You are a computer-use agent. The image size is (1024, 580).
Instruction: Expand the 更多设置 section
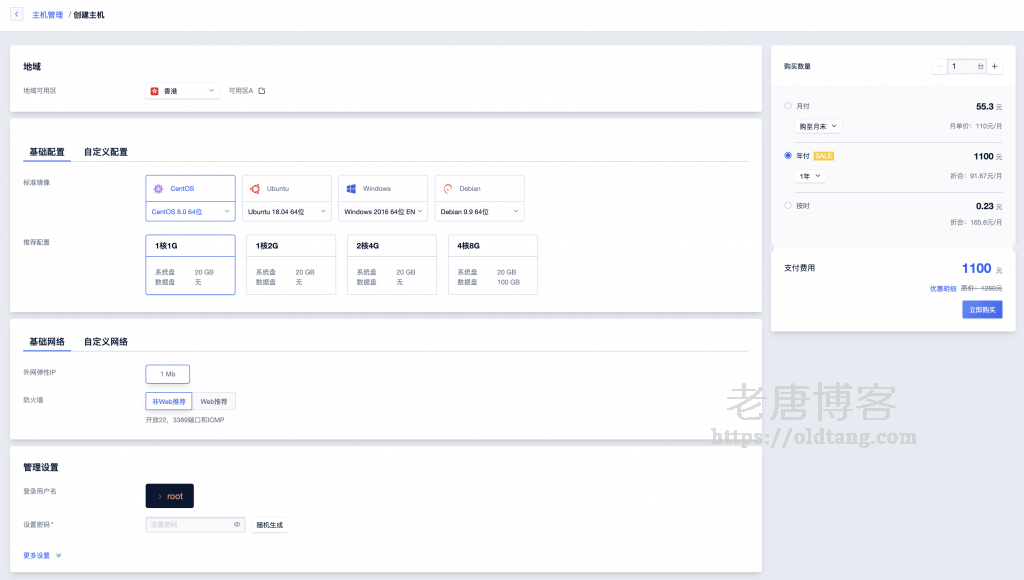(x=42, y=555)
